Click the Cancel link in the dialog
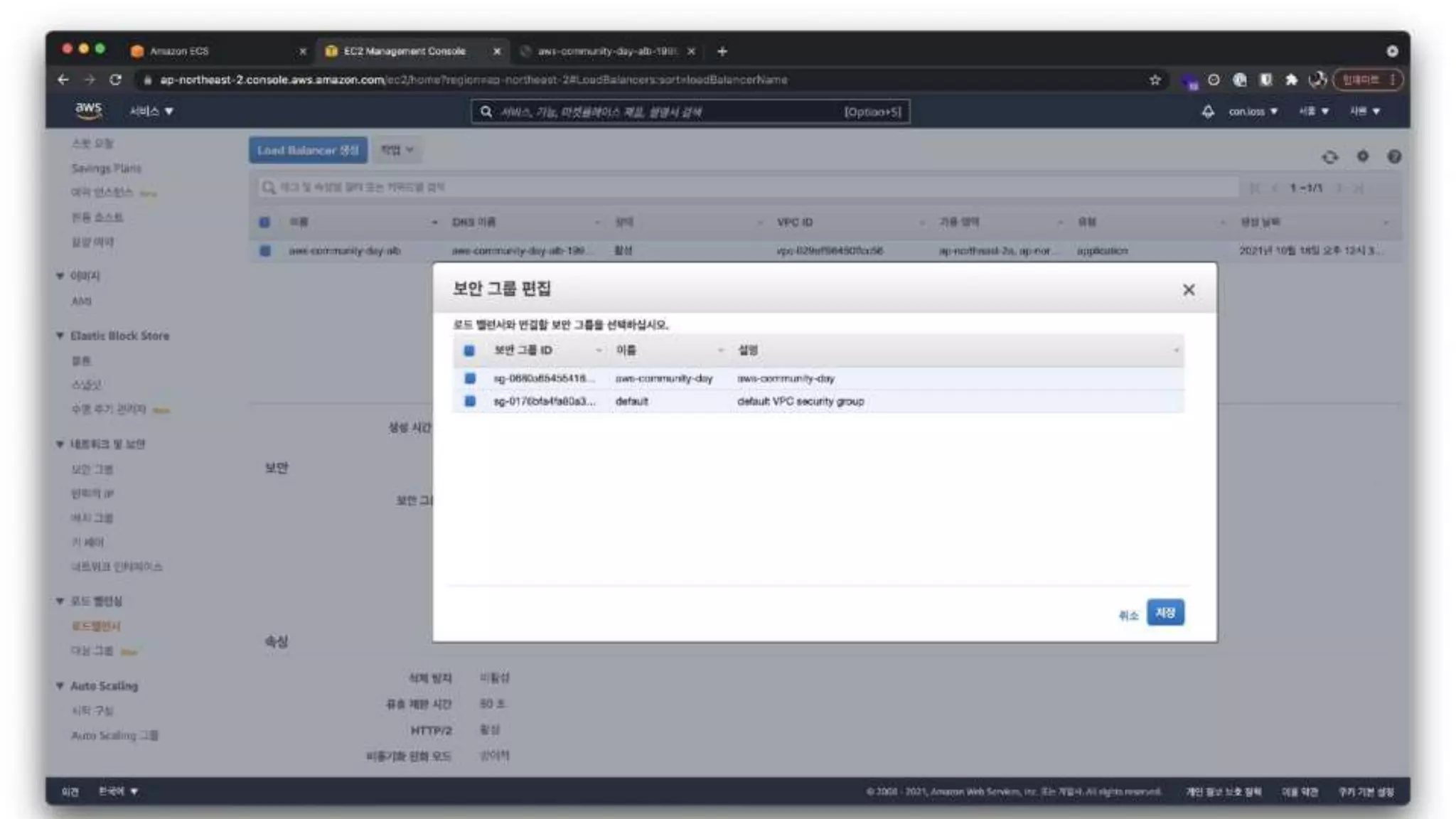Screen dimensions: 1456x819 pyautogui.click(x=1128, y=616)
